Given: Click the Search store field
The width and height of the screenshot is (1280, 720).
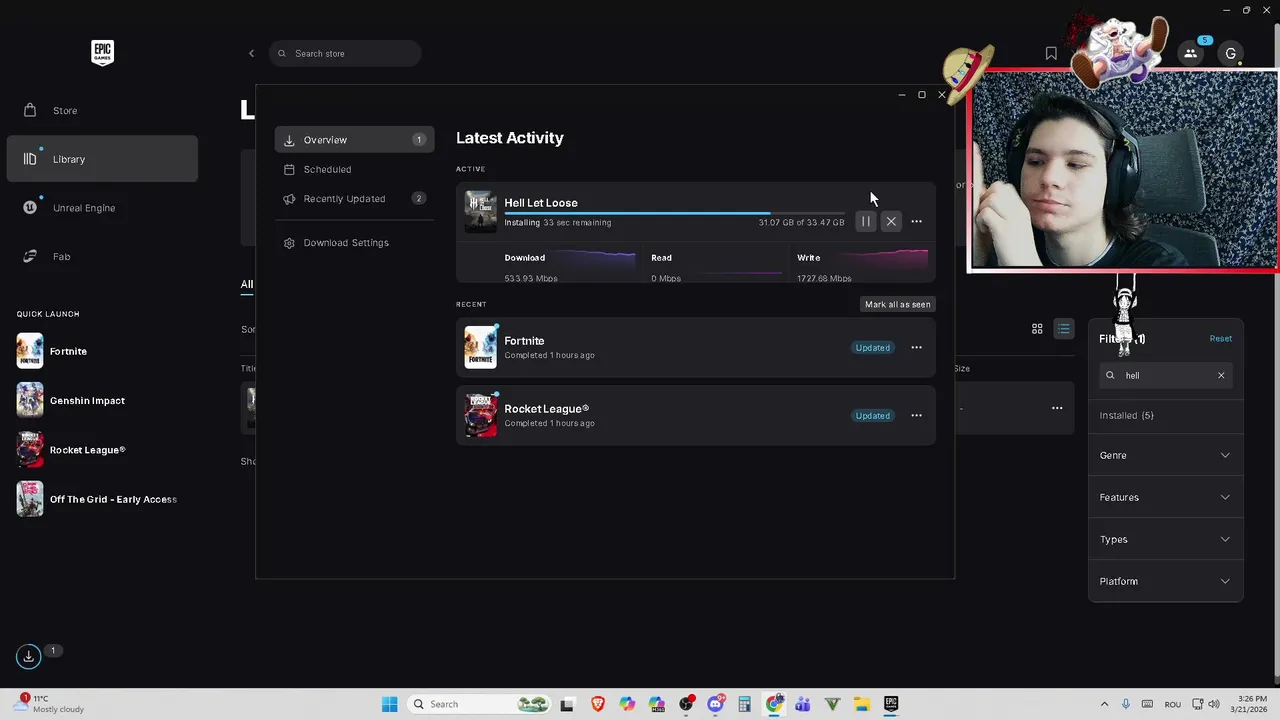Looking at the screenshot, I should [x=345, y=53].
